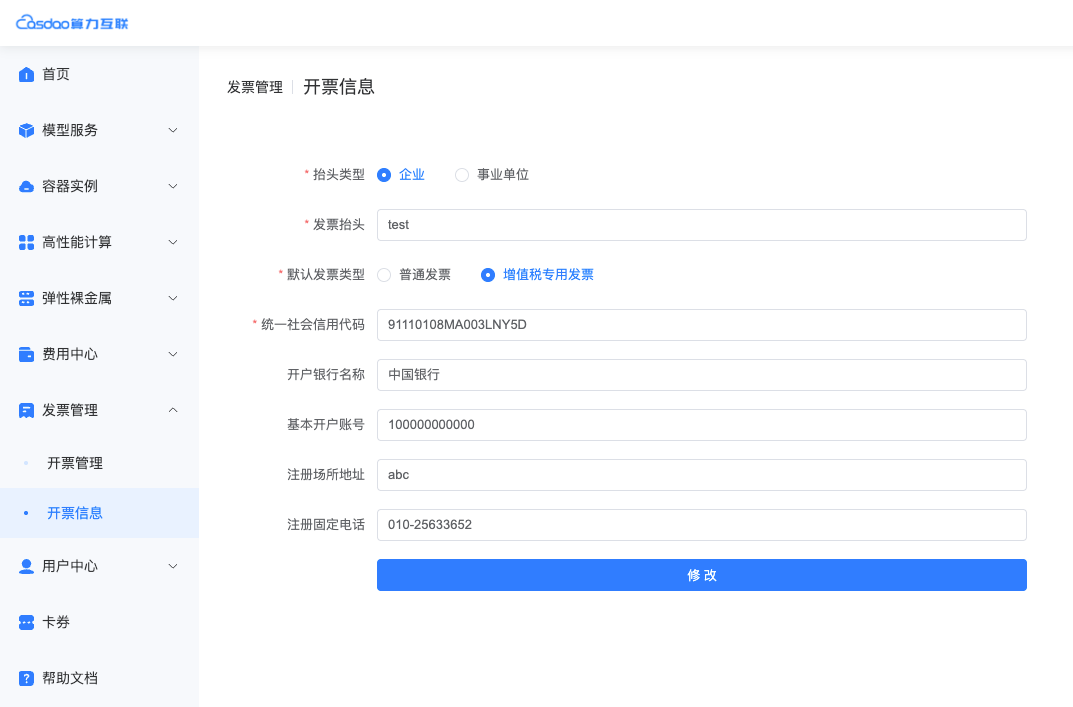Click the 开票信息 page title text

(x=339, y=87)
